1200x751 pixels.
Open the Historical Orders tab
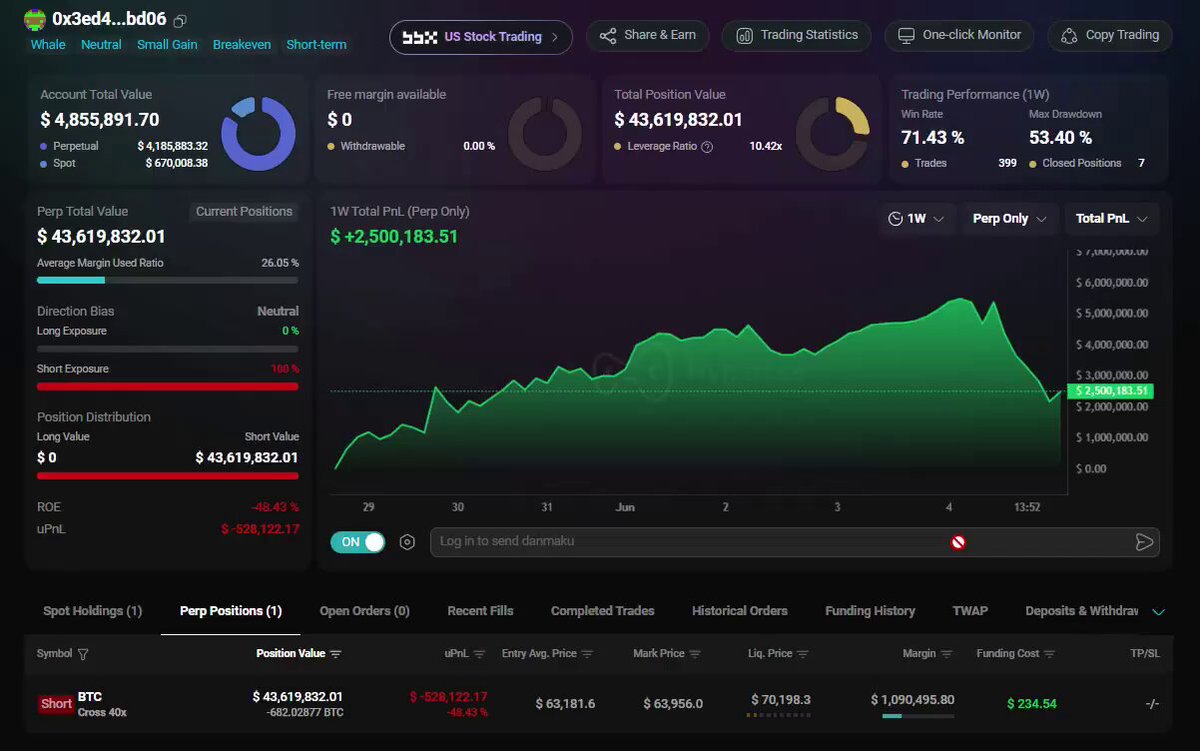point(740,611)
